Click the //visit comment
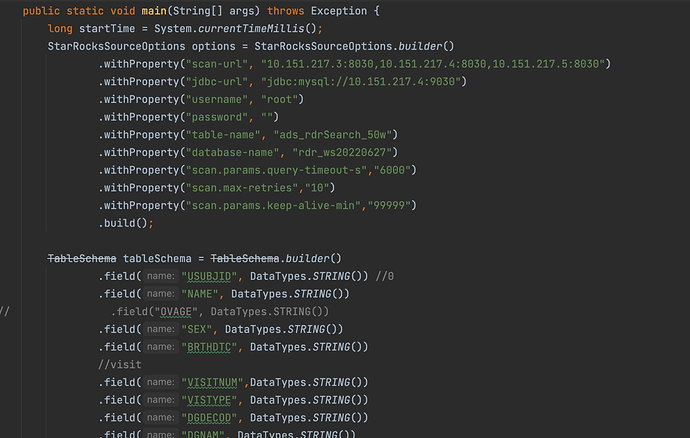The image size is (690, 438). [x=120, y=364]
